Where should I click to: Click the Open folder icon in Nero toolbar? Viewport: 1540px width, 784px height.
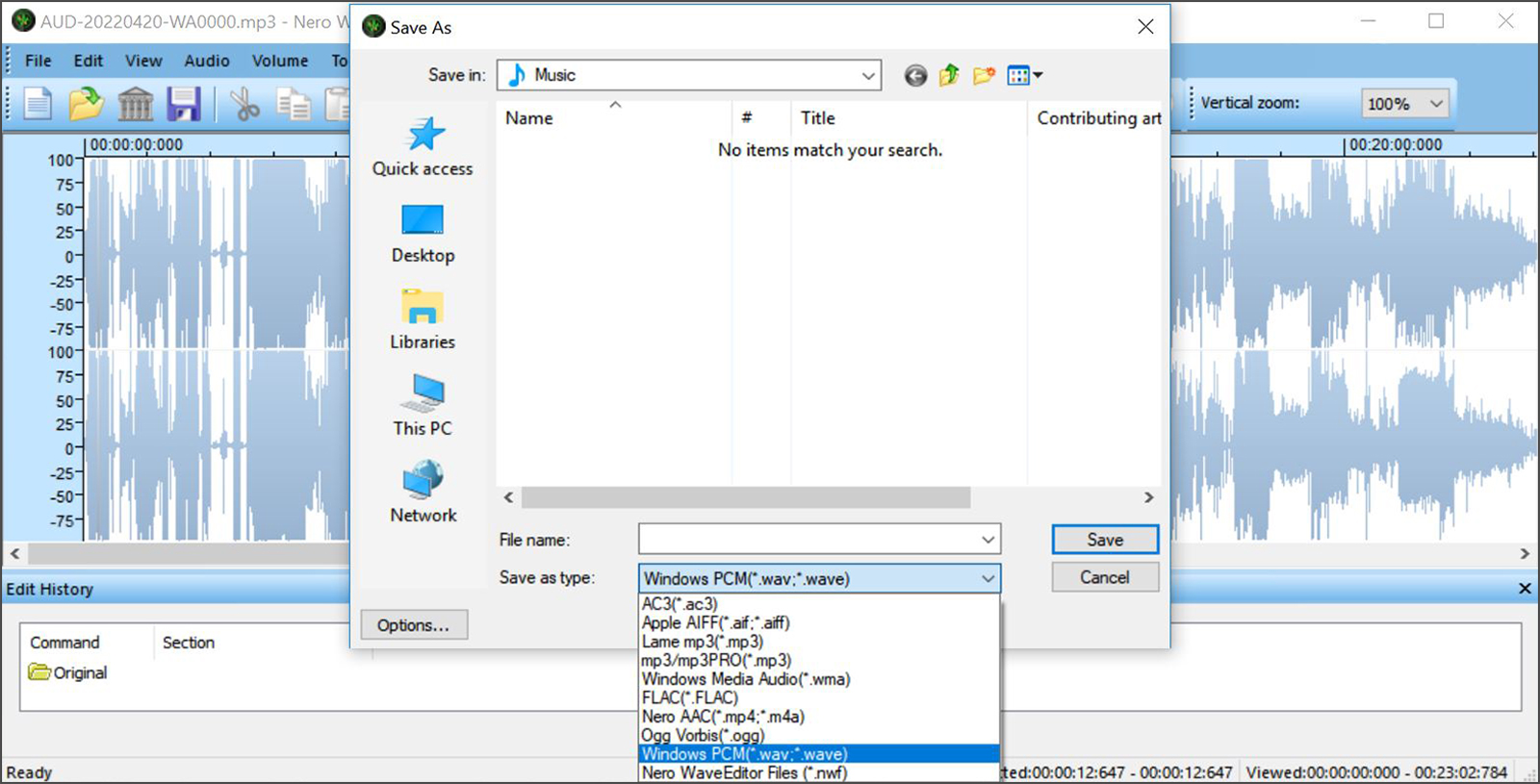[86, 103]
